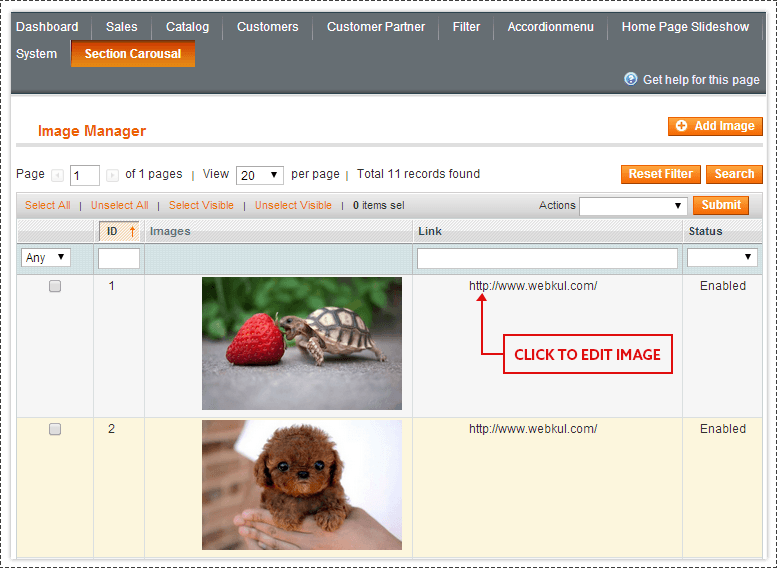Image resolution: width=777 pixels, height=568 pixels.
Task: Go to next page arrow icon
Action: 112,175
